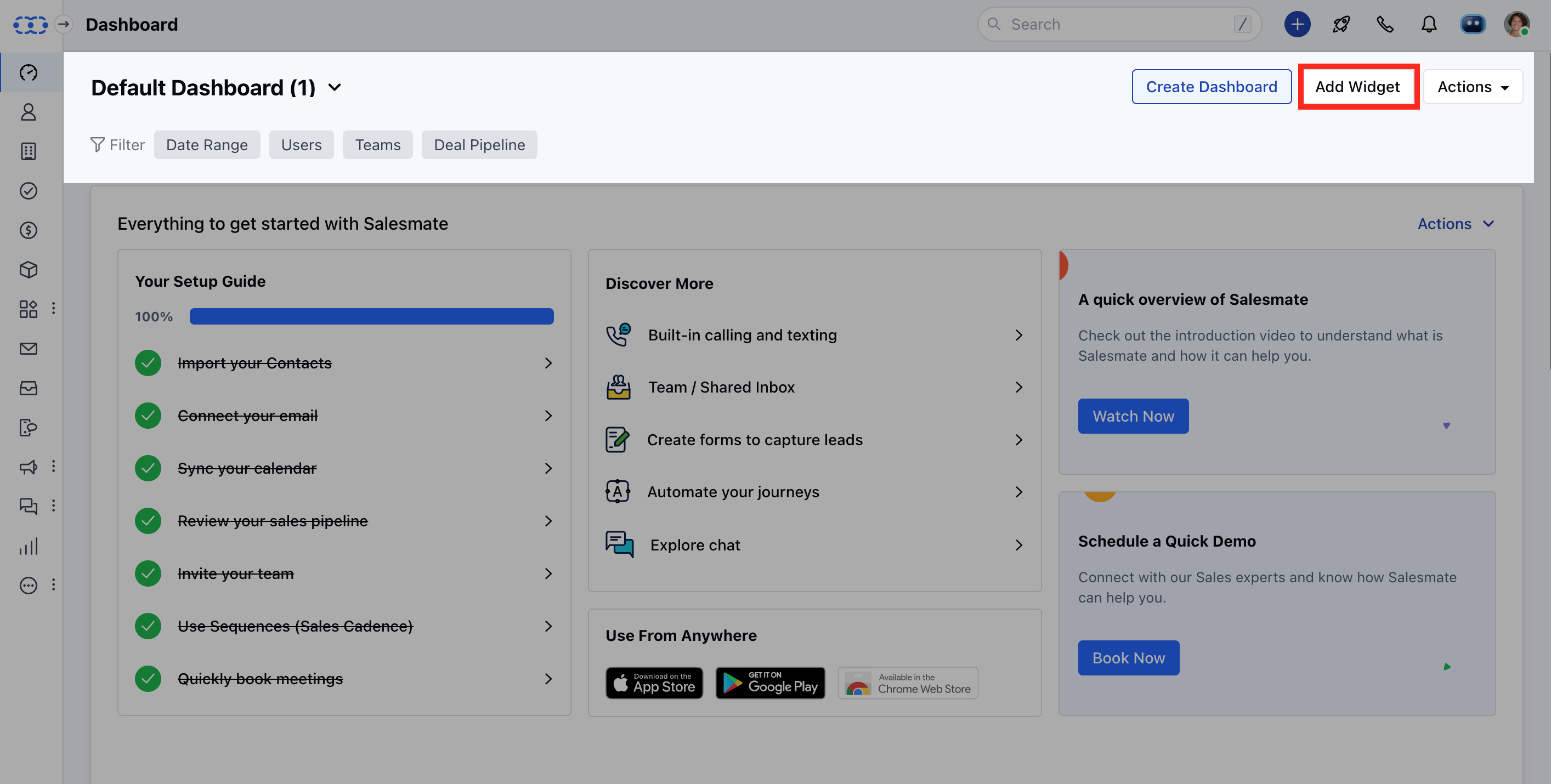Click the kebab menu beside the More icon
This screenshot has height=784, width=1551.
[54, 584]
